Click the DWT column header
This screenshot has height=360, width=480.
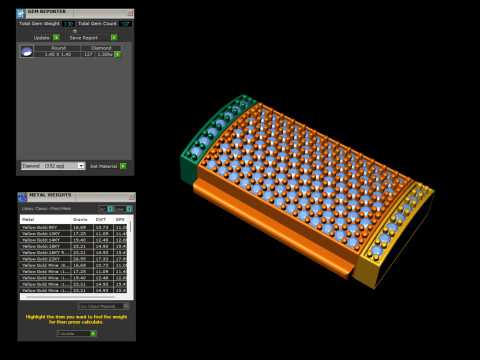coord(101,219)
